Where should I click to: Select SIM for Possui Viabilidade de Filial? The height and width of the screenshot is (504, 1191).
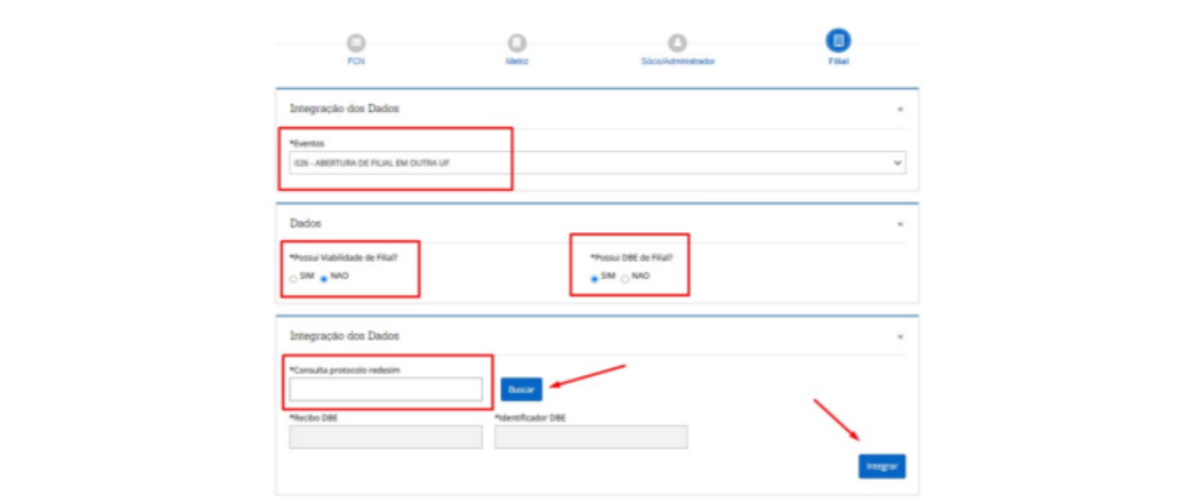click(293, 279)
